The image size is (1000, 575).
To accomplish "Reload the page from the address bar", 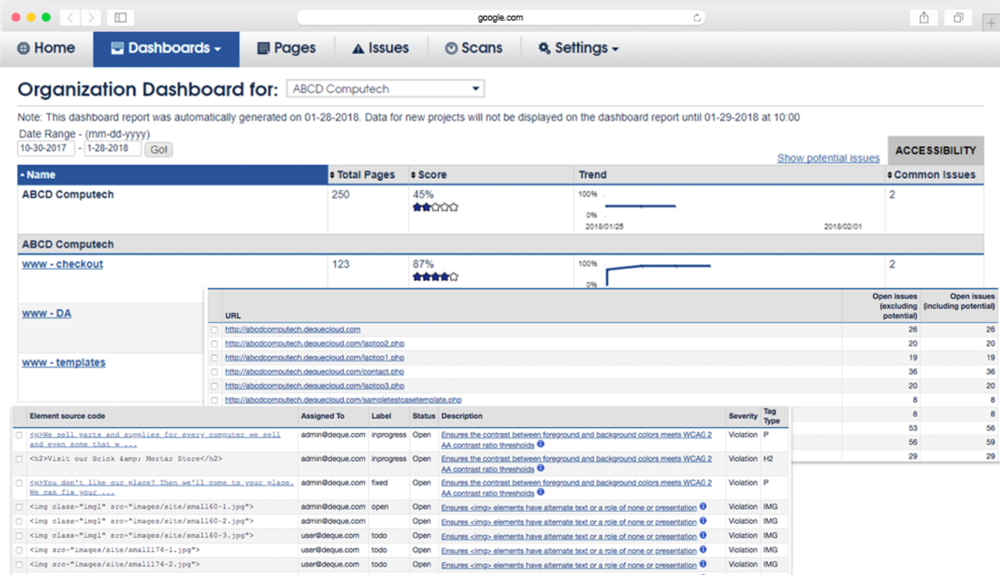I will tap(697, 18).
